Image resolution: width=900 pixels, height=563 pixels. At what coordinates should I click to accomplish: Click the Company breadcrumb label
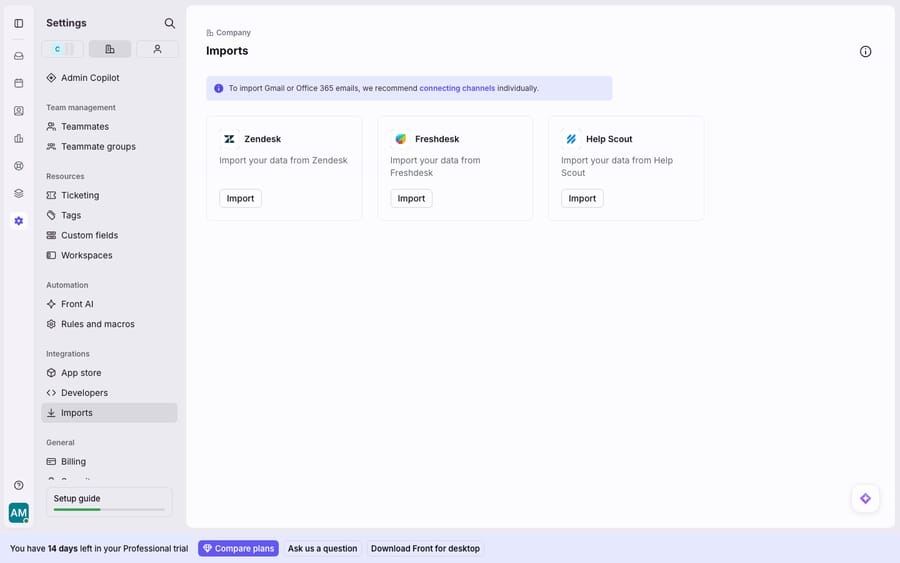pos(233,33)
